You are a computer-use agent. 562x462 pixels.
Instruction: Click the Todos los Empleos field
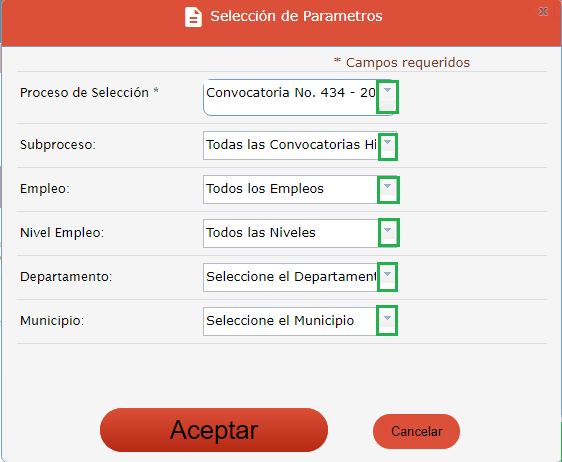[x=300, y=190]
